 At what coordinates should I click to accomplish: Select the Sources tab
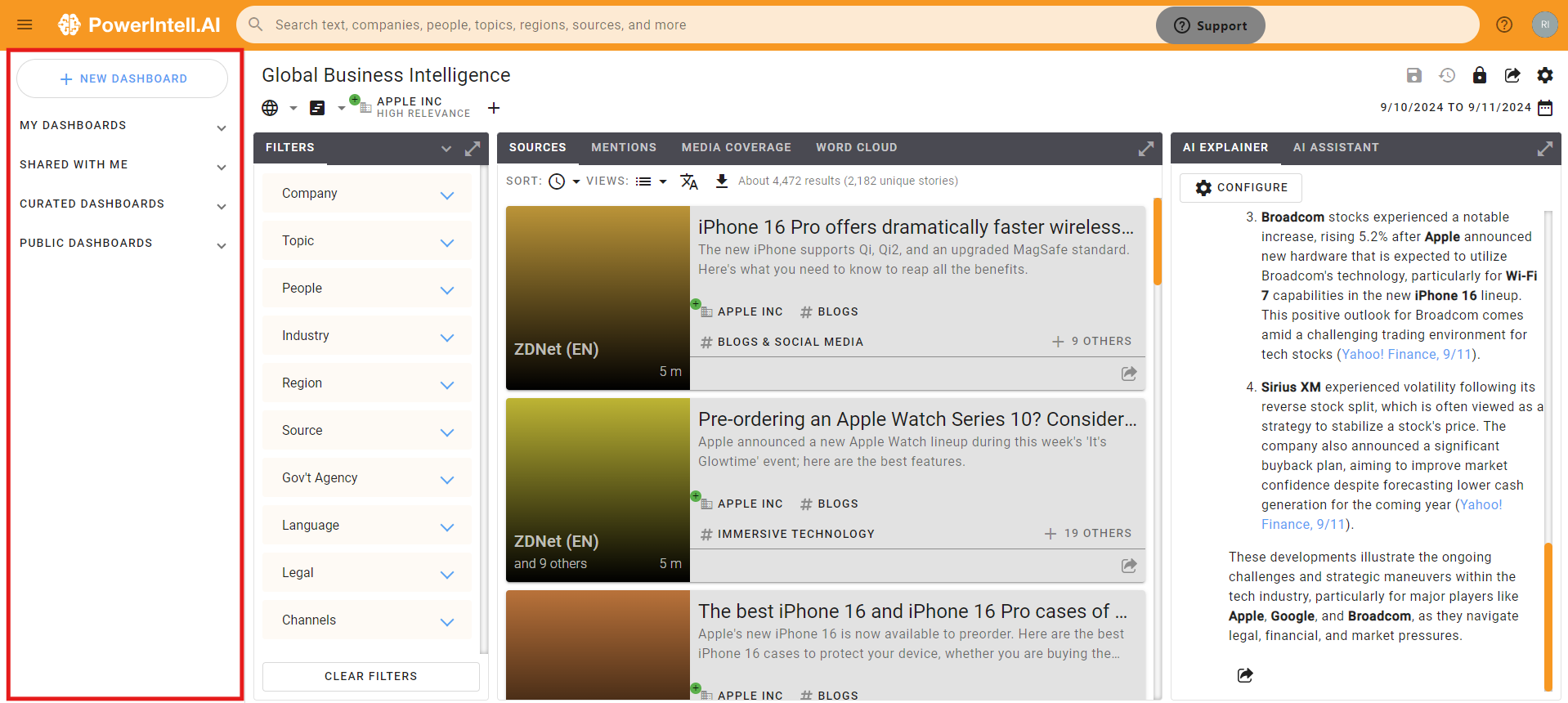[x=538, y=148]
